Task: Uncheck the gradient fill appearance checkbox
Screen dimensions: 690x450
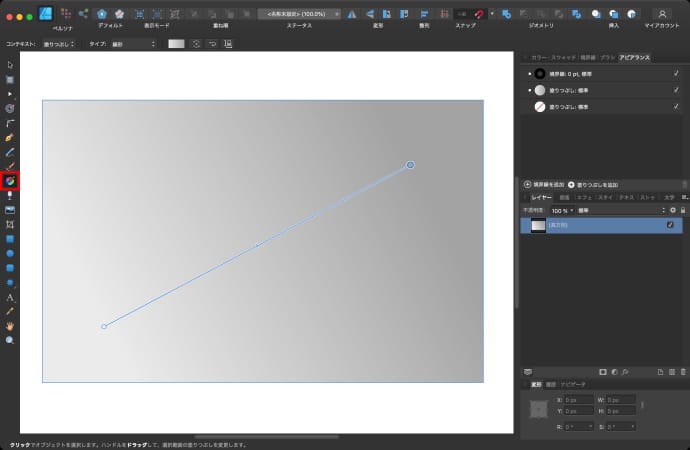Action: 676,89
